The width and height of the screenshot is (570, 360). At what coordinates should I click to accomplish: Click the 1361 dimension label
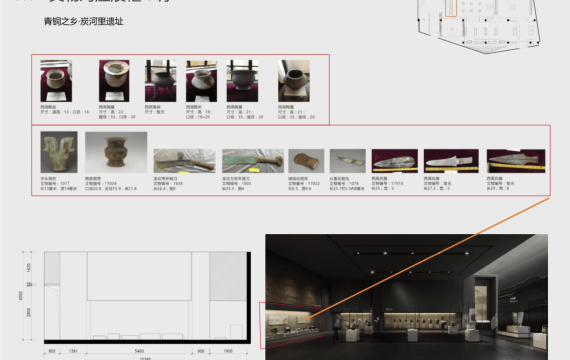coord(73,351)
